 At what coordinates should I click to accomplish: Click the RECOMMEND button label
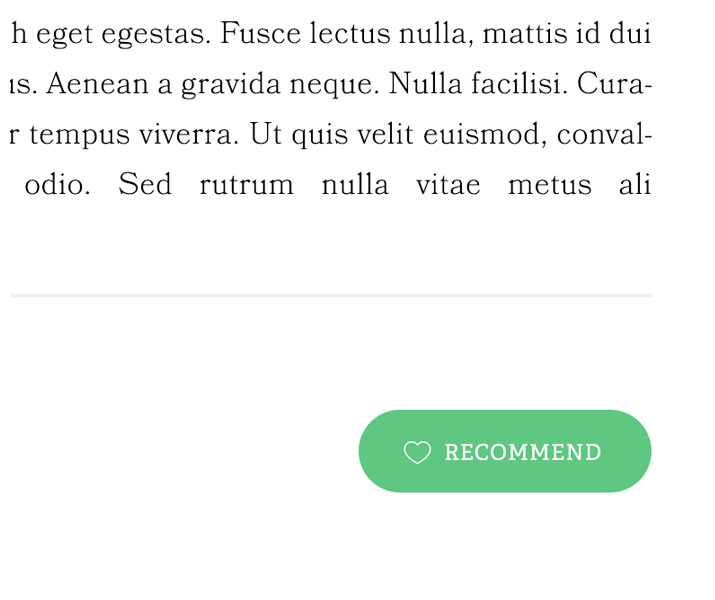coord(523,453)
